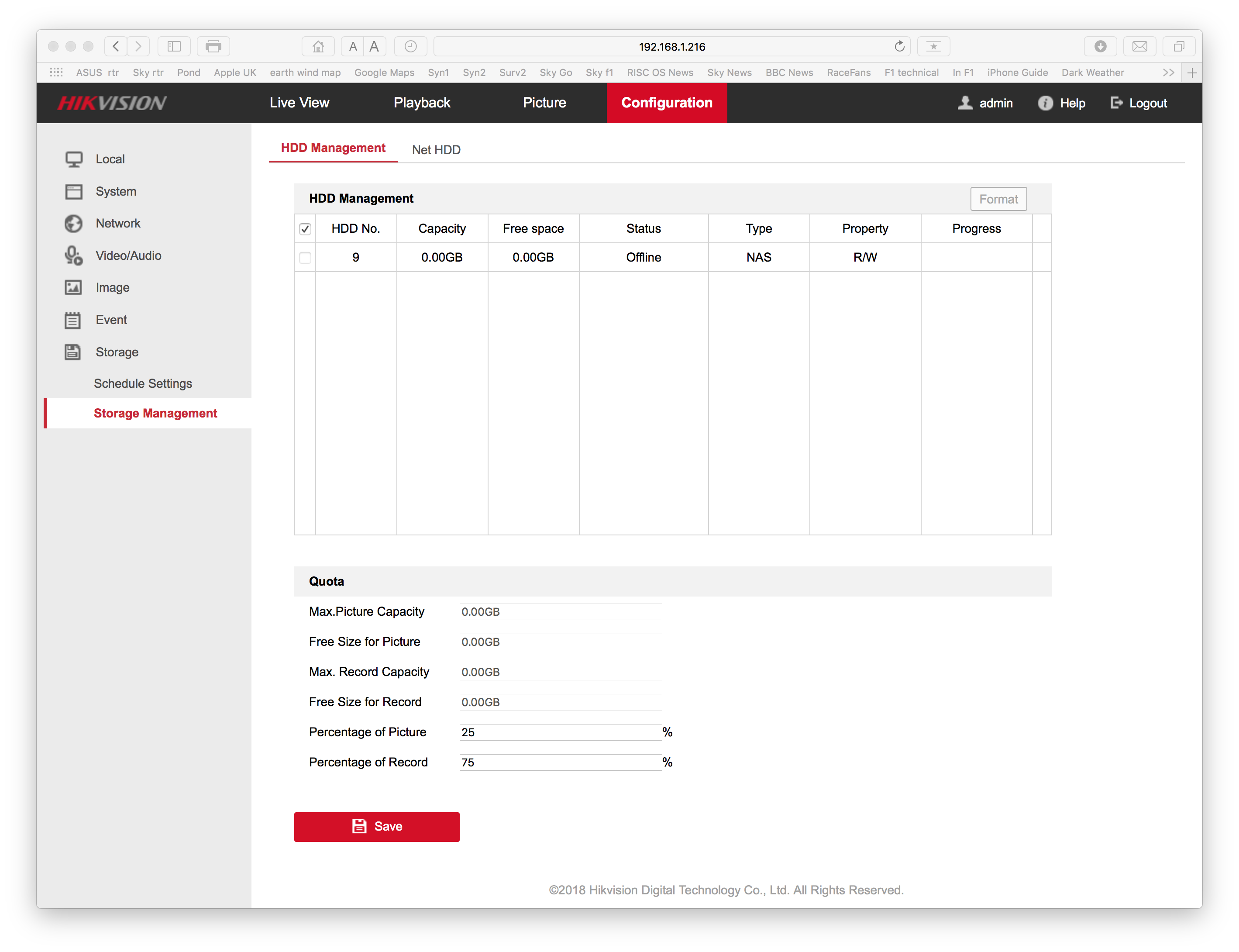Click the Percentage of Picture field
Screen dimensions: 1239x952
(x=560, y=732)
